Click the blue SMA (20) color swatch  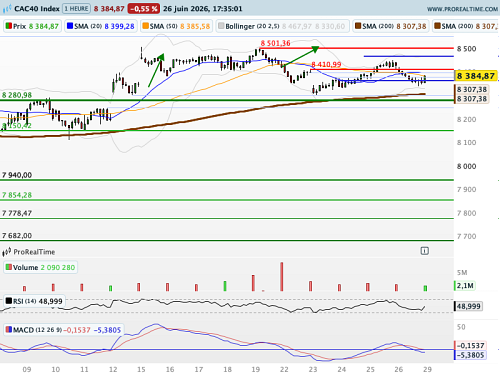click(x=70, y=26)
